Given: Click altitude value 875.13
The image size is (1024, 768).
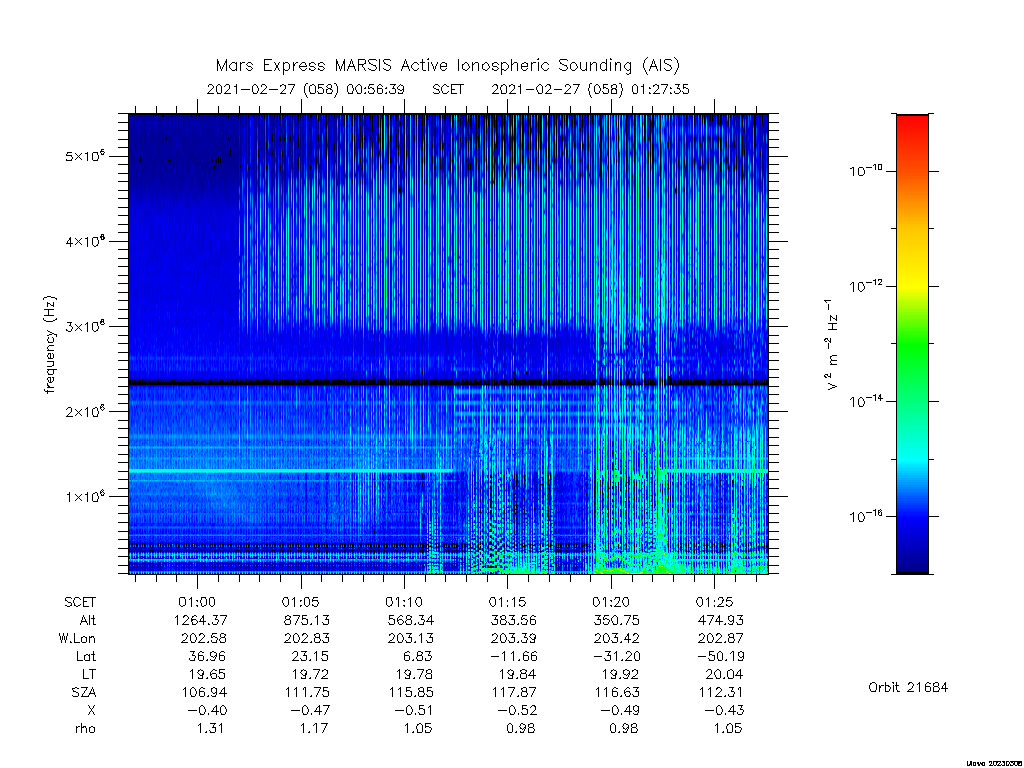Looking at the screenshot, I should point(307,620).
